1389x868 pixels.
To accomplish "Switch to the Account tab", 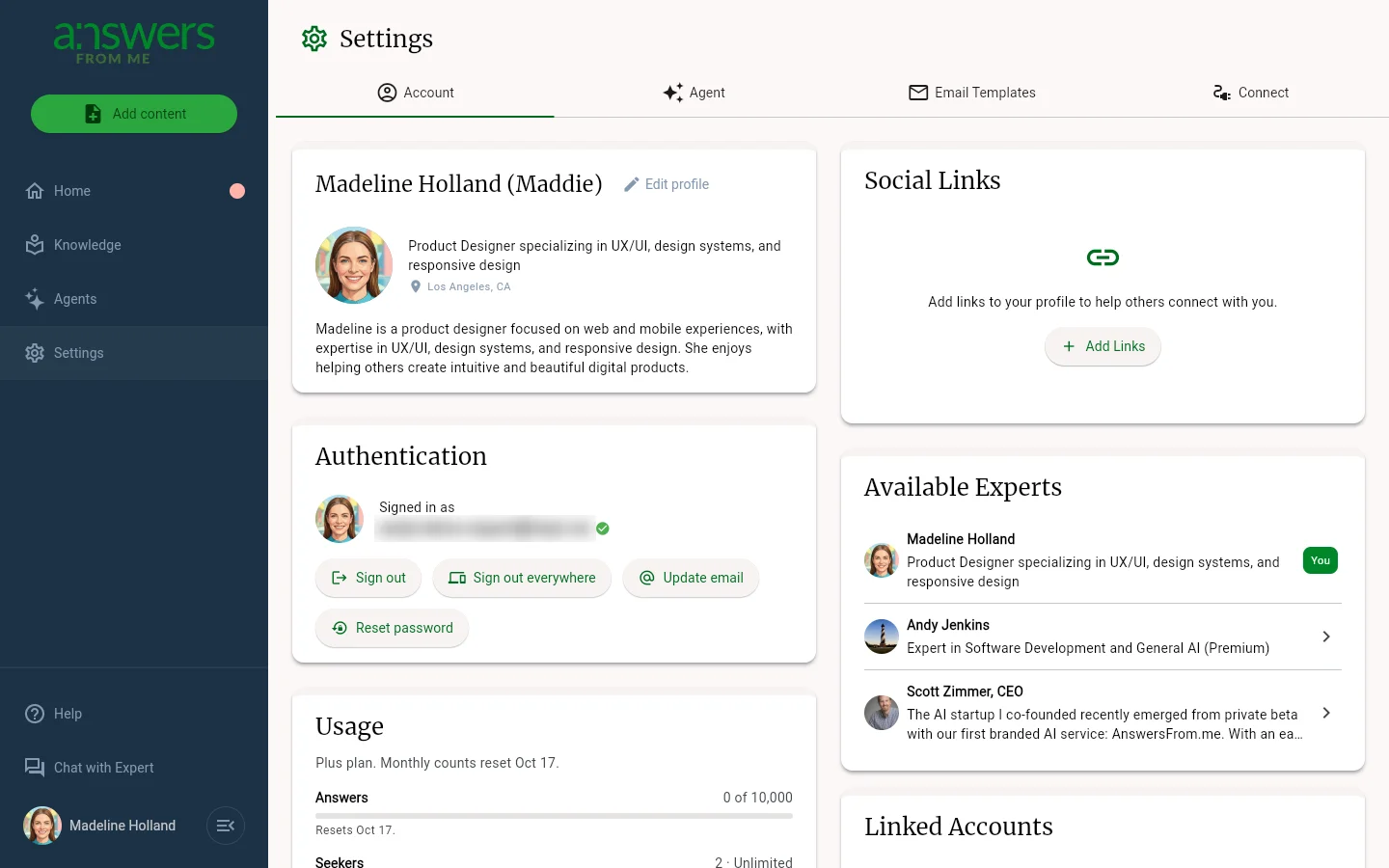I will point(415,93).
